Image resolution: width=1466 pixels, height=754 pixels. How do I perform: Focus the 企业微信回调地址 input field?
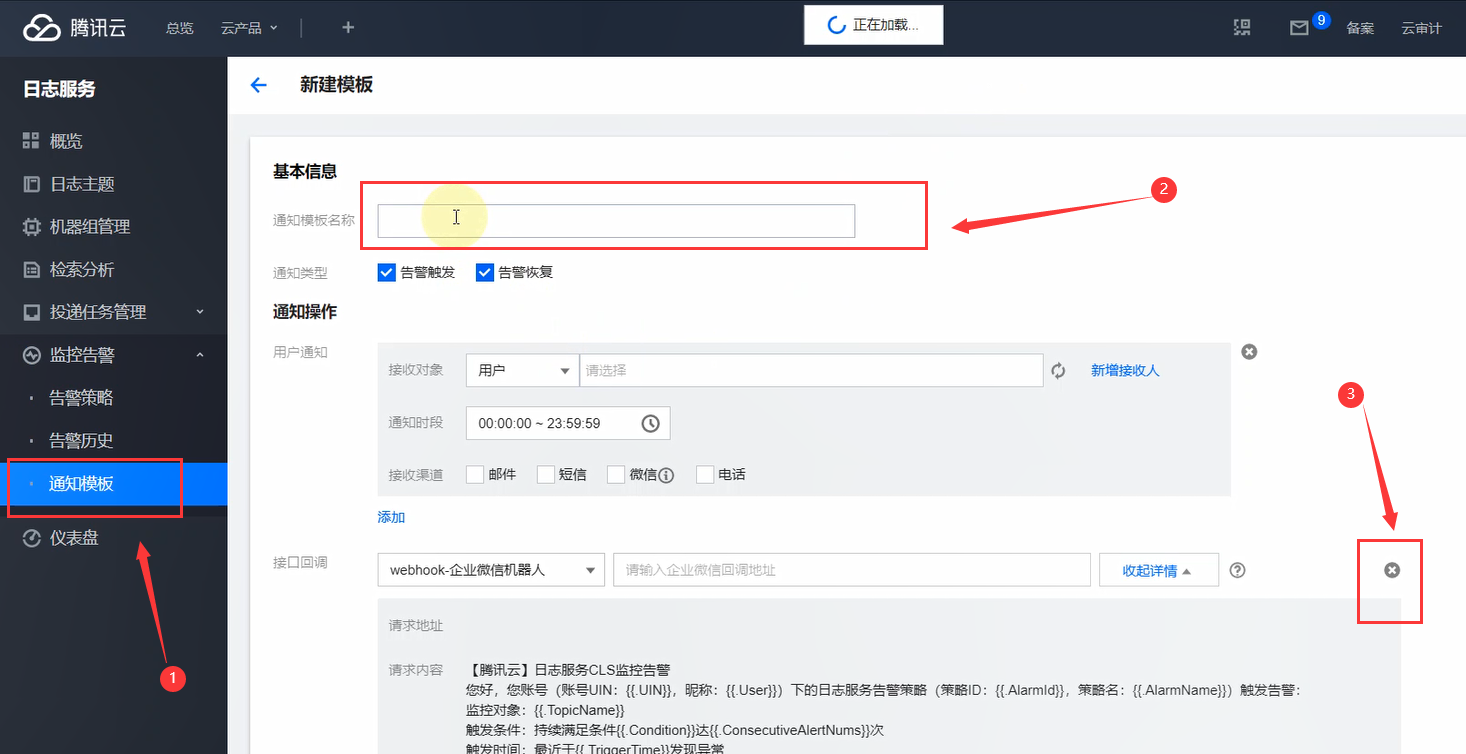pos(851,570)
